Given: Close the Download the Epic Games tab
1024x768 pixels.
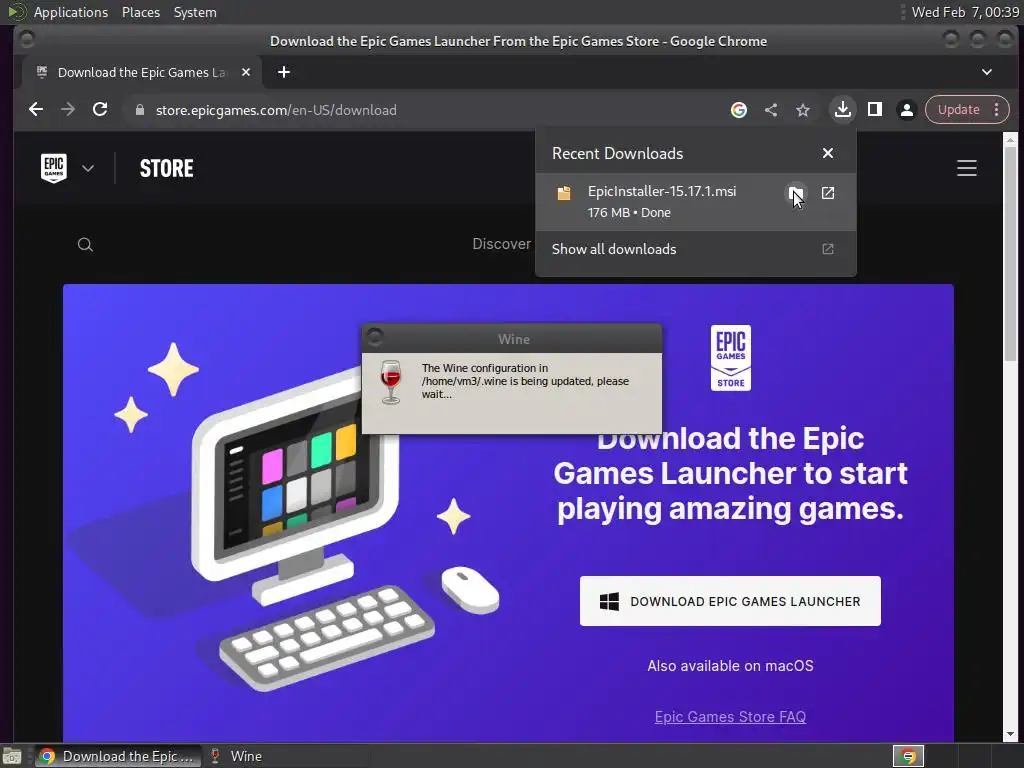Looking at the screenshot, I should tap(246, 72).
